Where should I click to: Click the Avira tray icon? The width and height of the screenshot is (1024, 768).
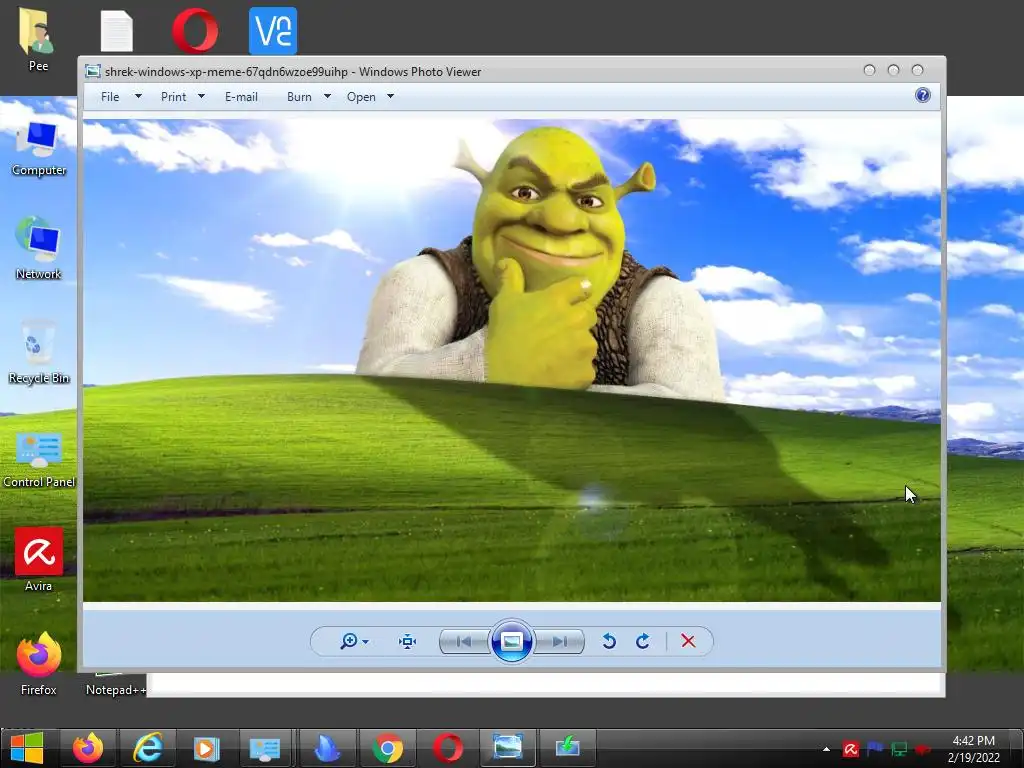[850, 749]
